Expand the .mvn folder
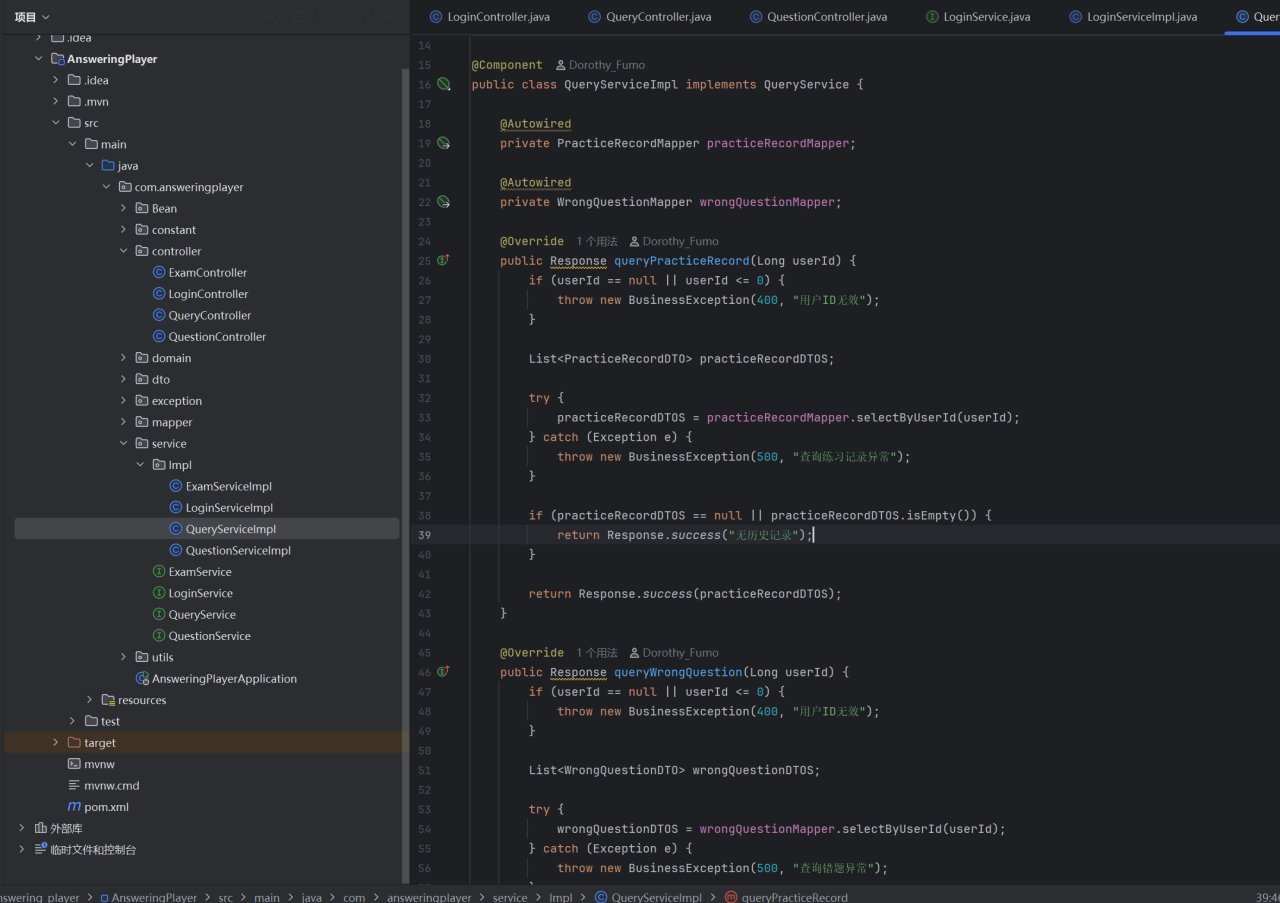Screen dimensions: 1280x903 (x=56, y=102)
